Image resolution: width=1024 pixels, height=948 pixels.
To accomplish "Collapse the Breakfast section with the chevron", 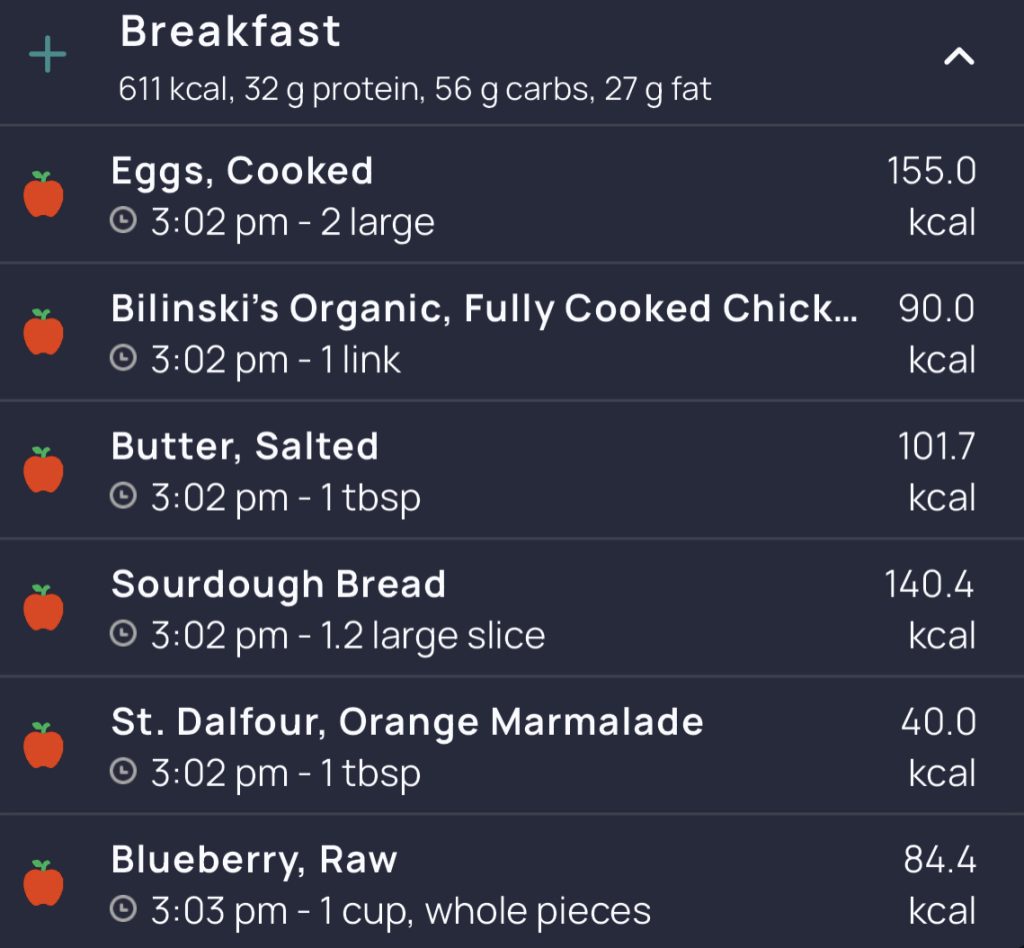I will [958, 57].
